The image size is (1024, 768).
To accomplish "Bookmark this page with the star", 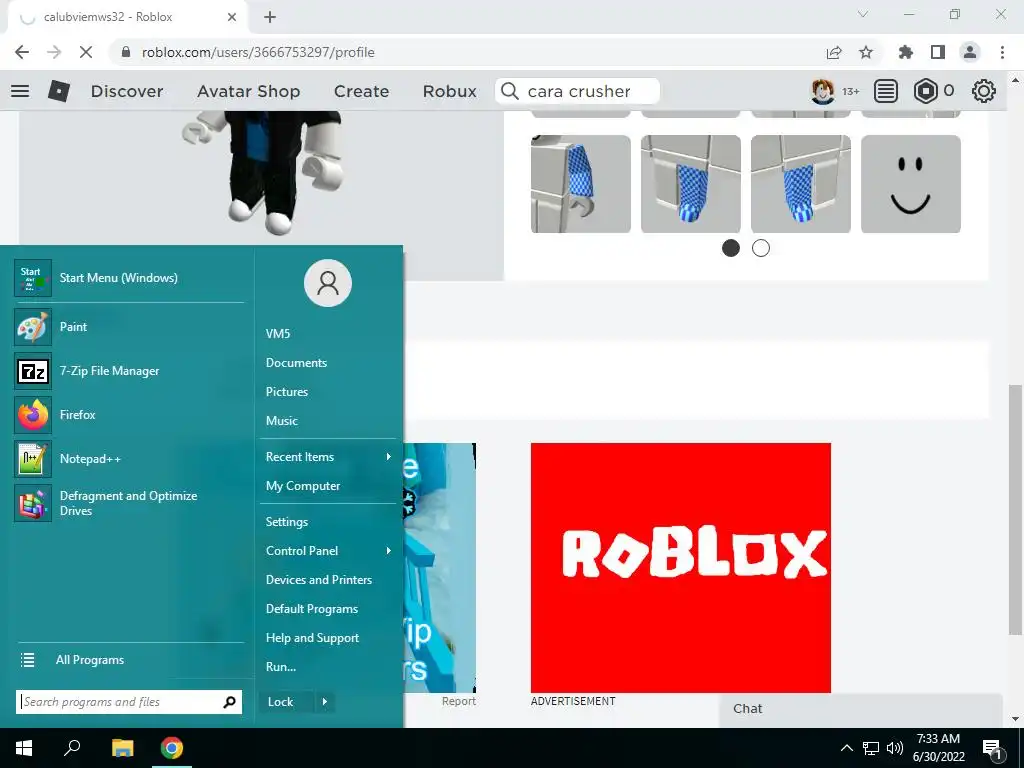I will (x=866, y=52).
